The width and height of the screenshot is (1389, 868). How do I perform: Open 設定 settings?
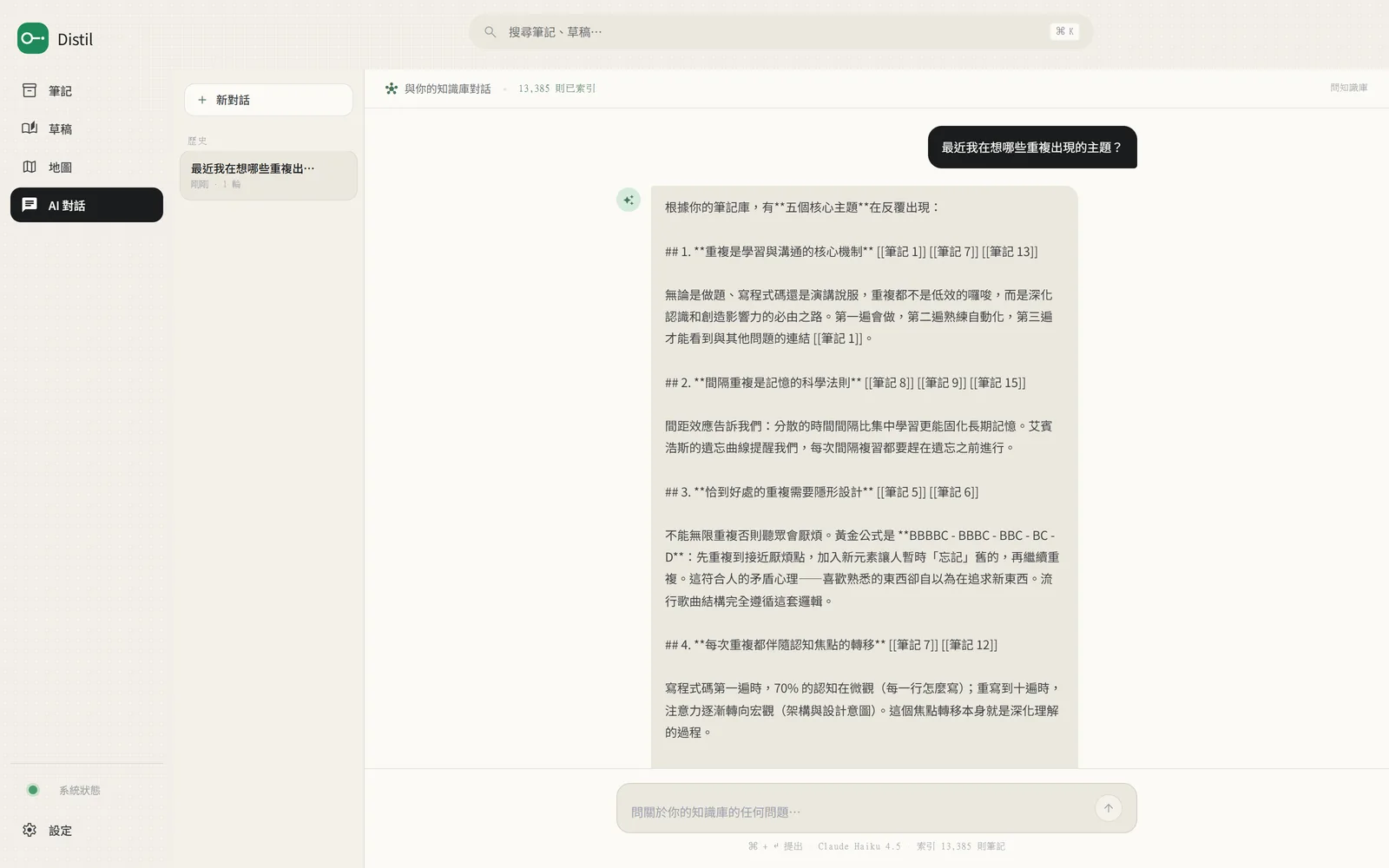87,830
